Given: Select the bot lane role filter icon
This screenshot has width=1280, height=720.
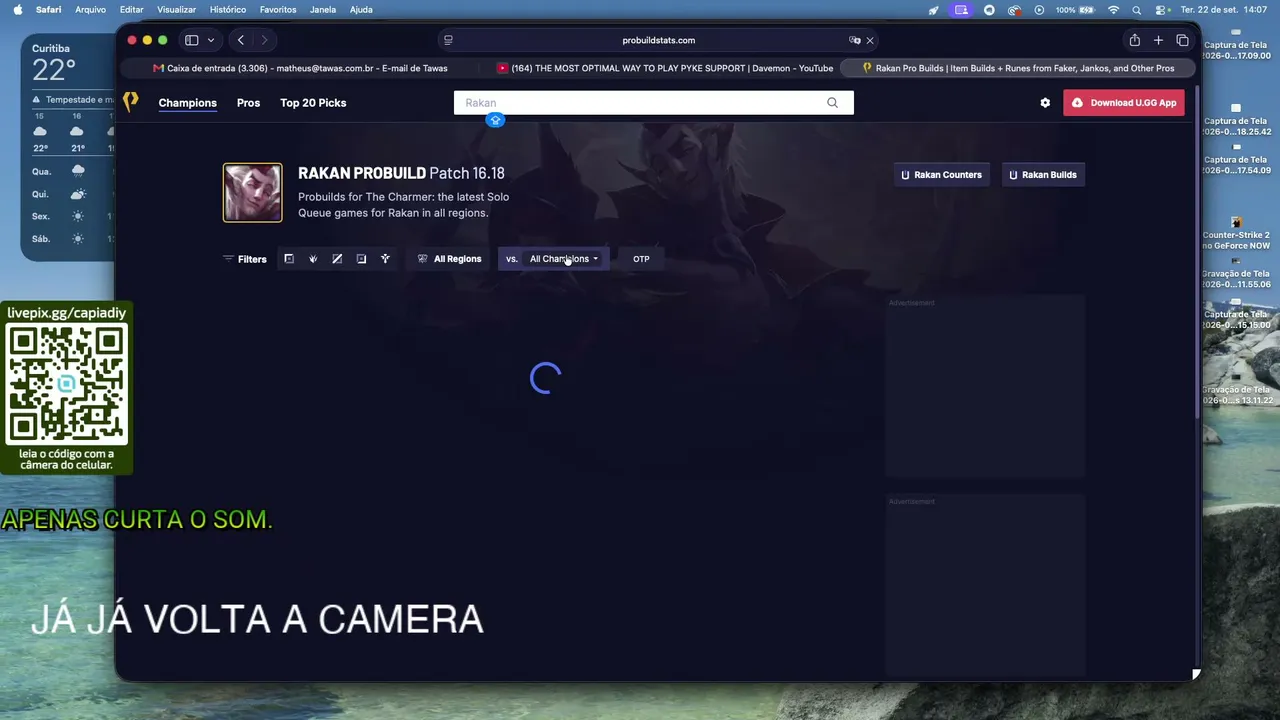Looking at the screenshot, I should pos(361,259).
